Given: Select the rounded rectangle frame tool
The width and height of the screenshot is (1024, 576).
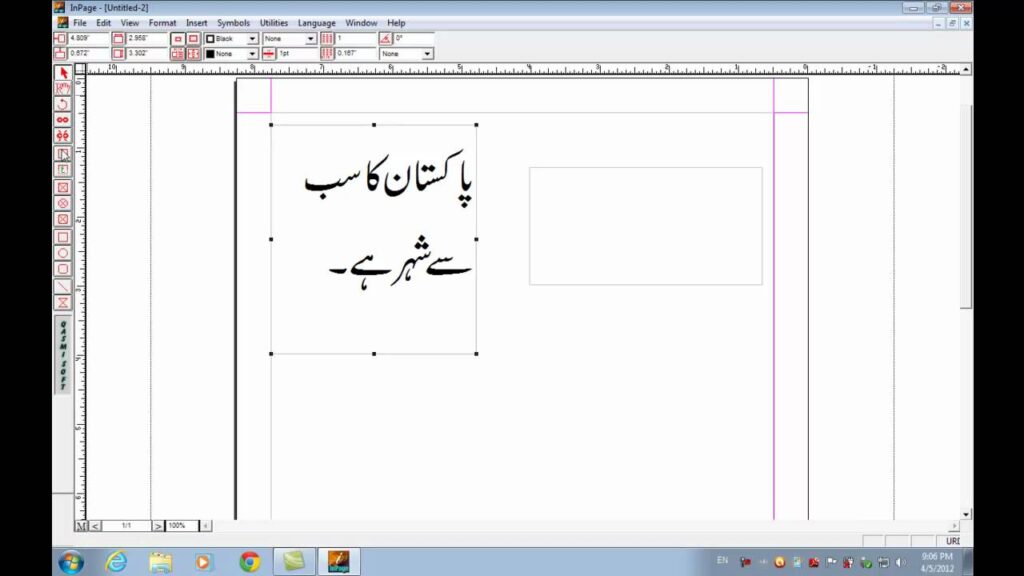Looking at the screenshot, I should [x=62, y=220].
